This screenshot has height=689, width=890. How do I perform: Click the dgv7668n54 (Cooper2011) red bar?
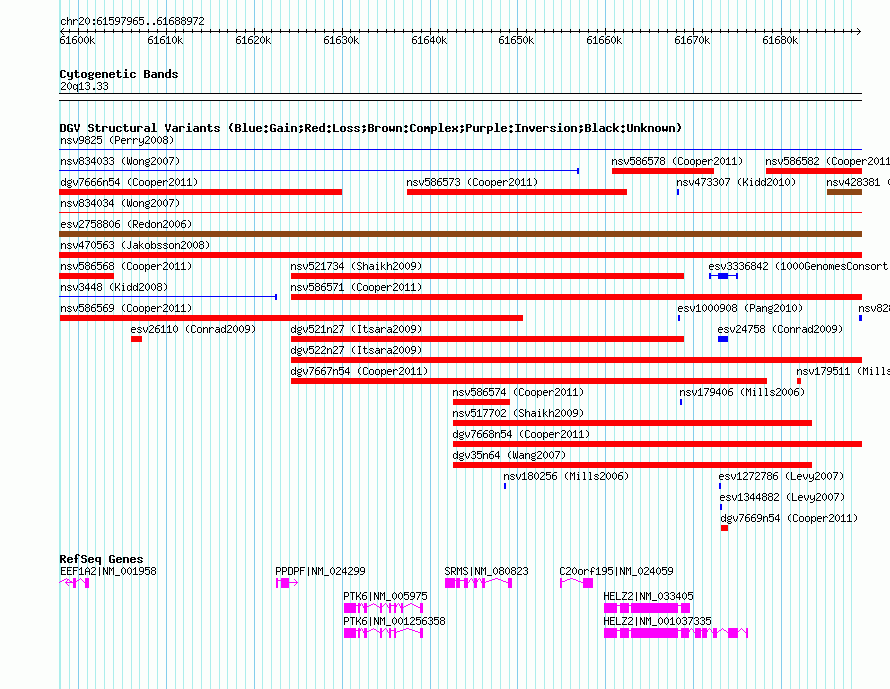(657, 444)
